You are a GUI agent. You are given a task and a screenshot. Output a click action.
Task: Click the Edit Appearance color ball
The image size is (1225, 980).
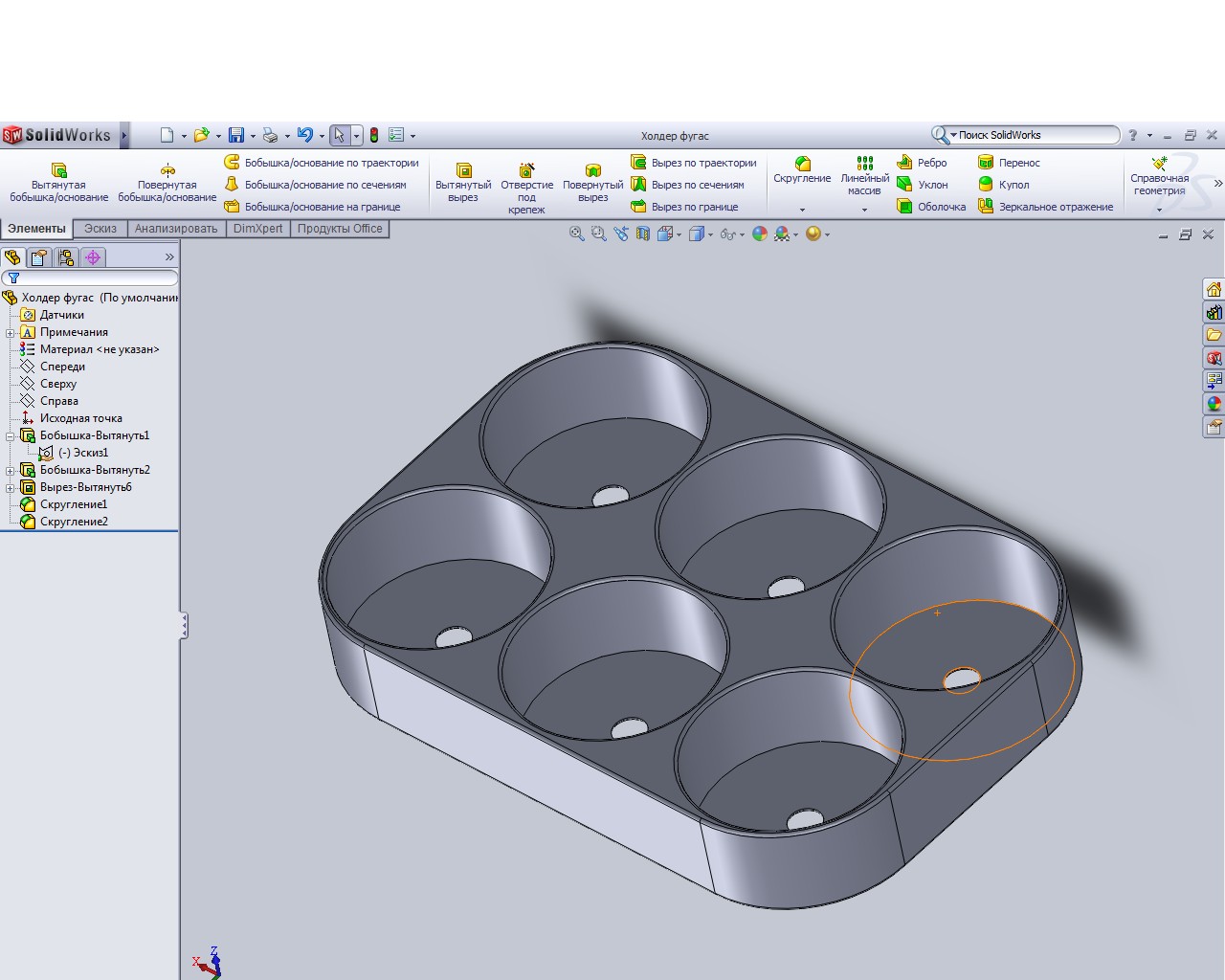760,234
